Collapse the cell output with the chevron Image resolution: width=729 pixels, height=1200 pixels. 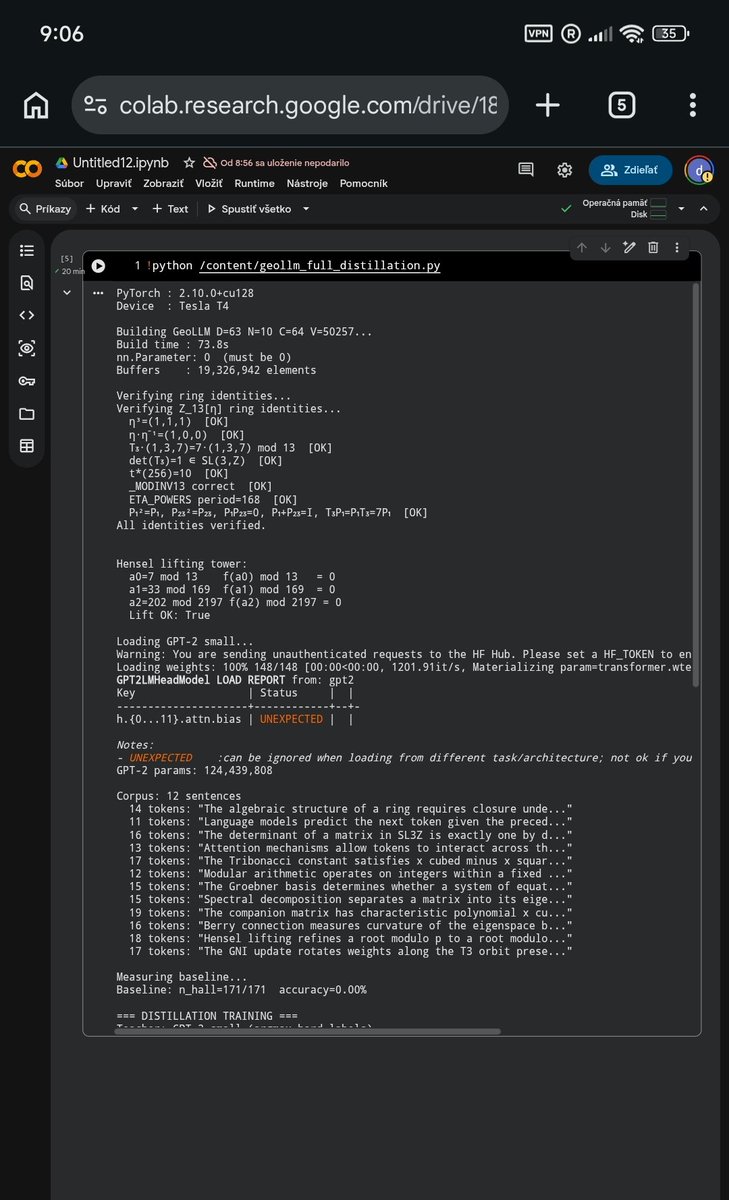coord(67,292)
